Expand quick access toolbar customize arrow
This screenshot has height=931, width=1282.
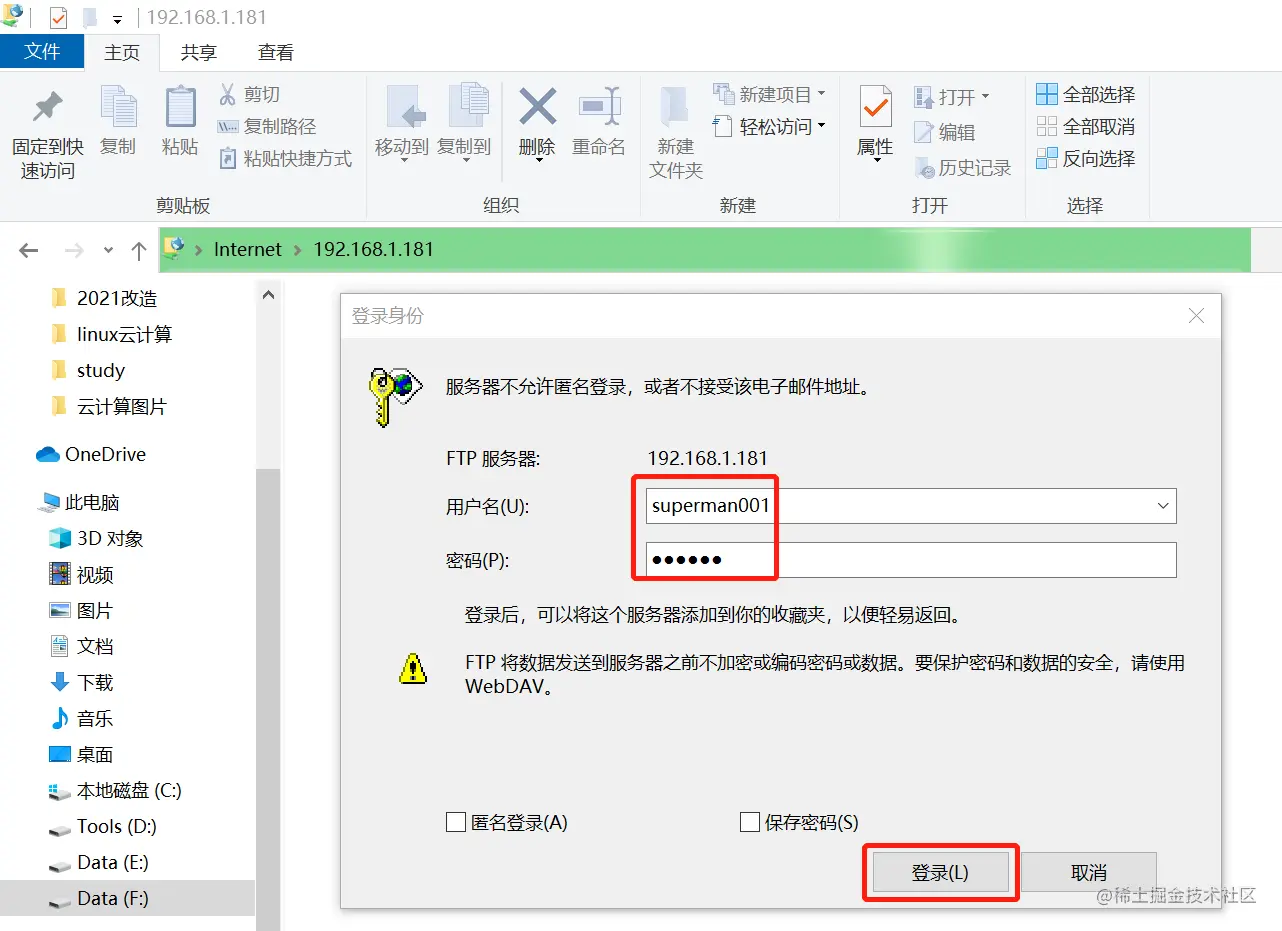click(117, 19)
